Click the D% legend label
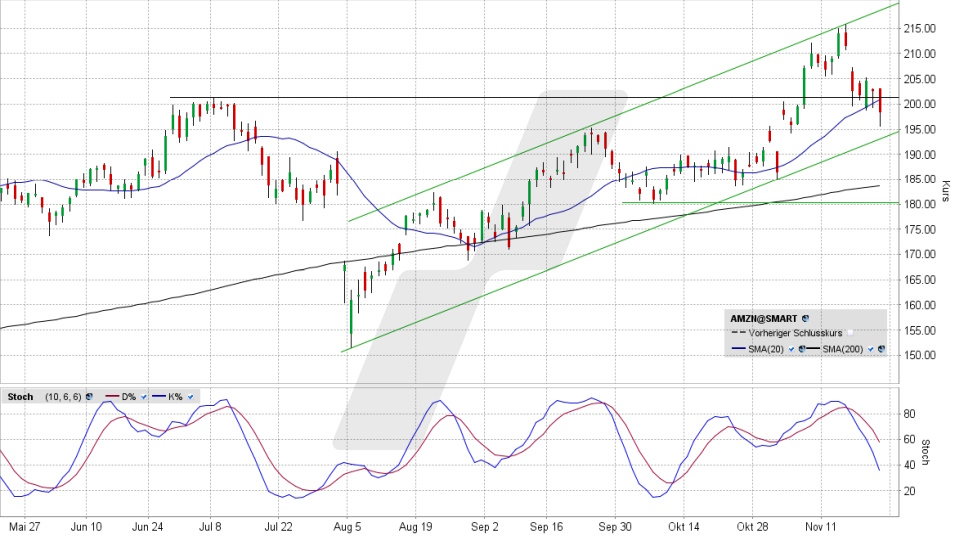This screenshot has height=540, width=960. tap(129, 397)
